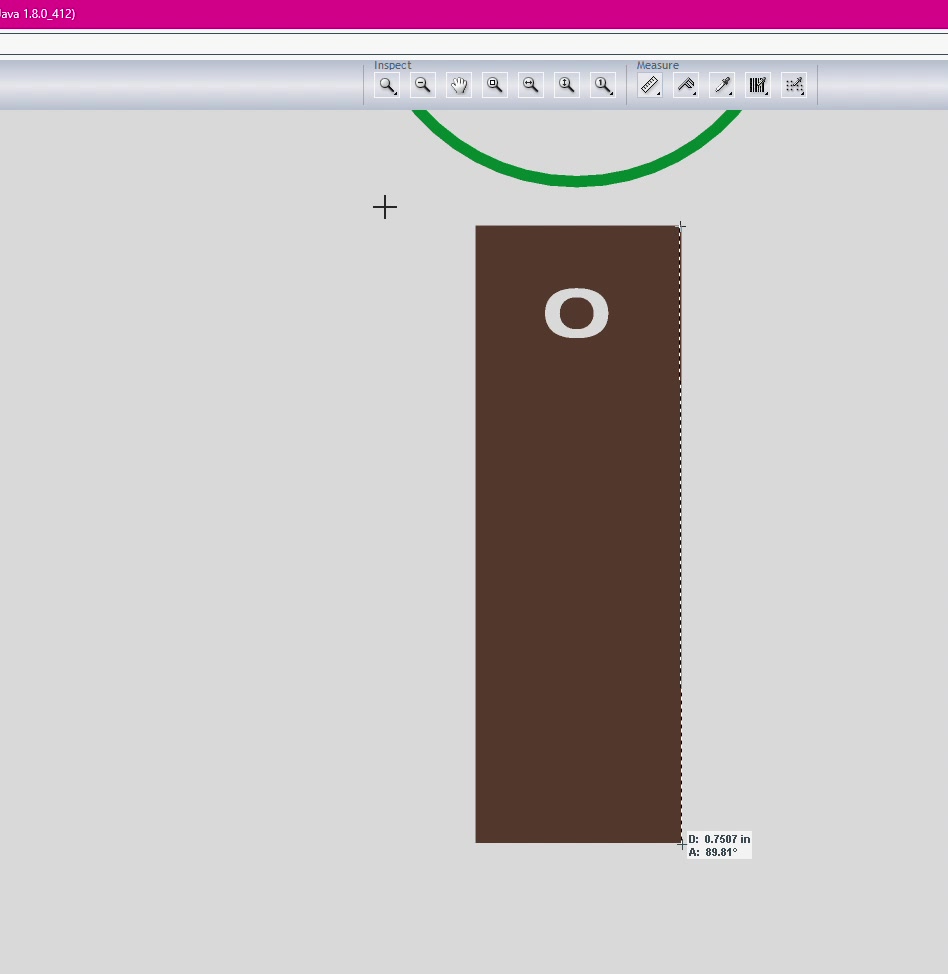Click the Inspect toolbar group label

pos(392,65)
